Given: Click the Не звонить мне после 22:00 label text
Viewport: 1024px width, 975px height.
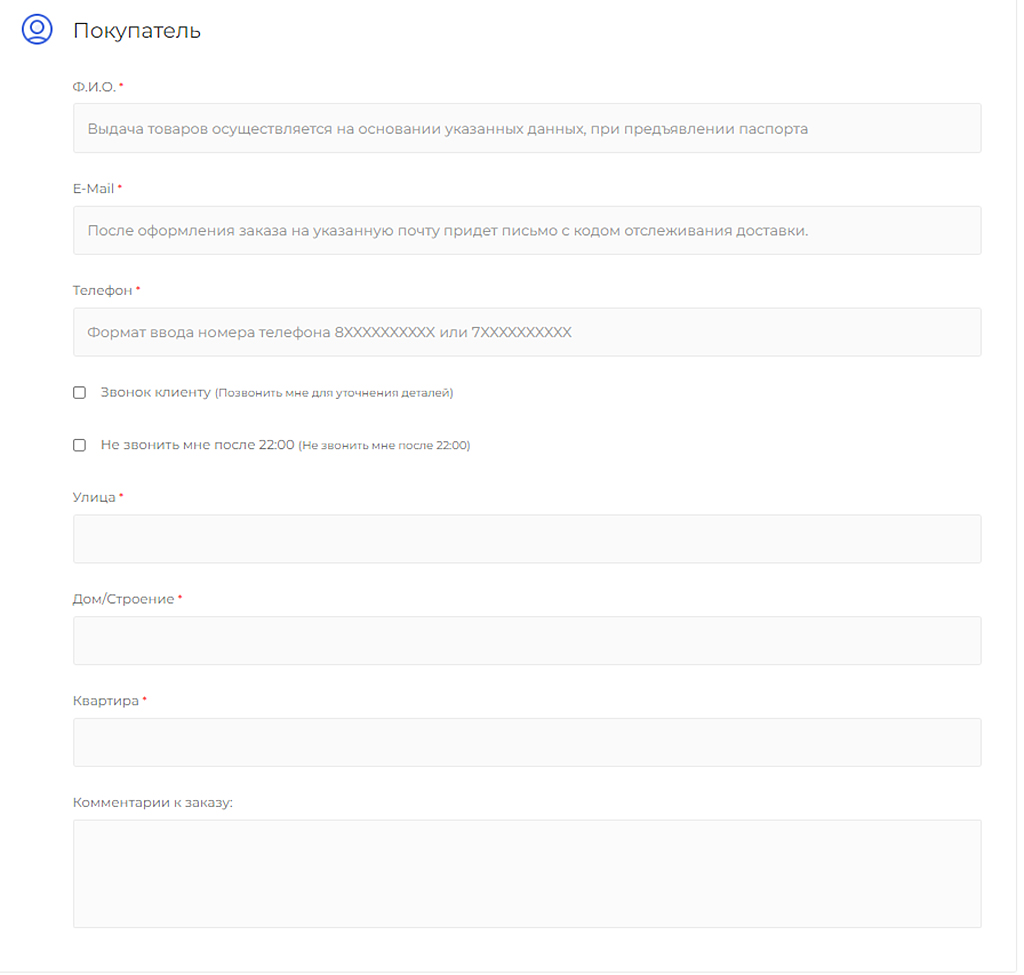Looking at the screenshot, I should pyautogui.click(x=197, y=445).
